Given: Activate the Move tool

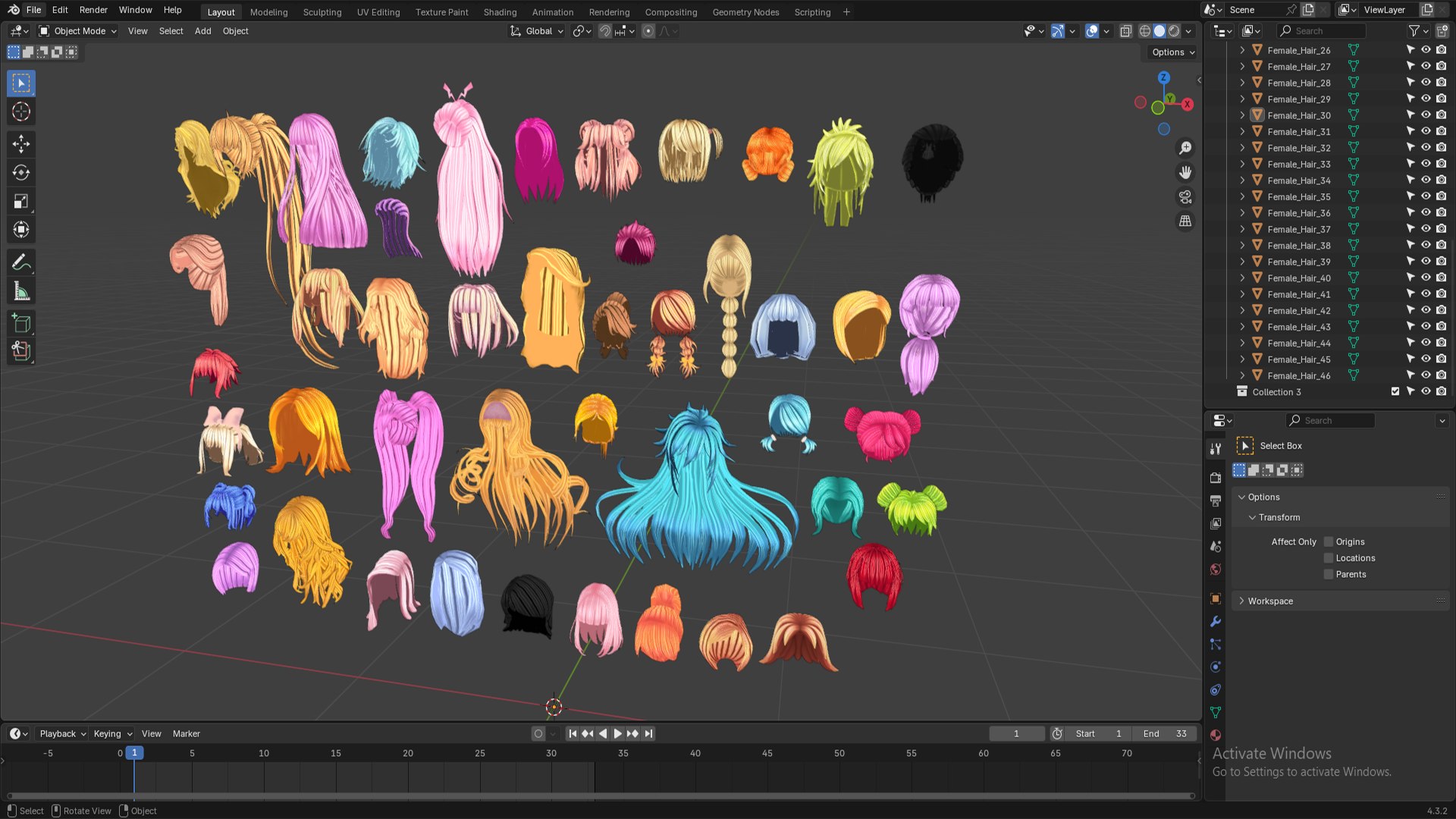Looking at the screenshot, I should pos(21,144).
